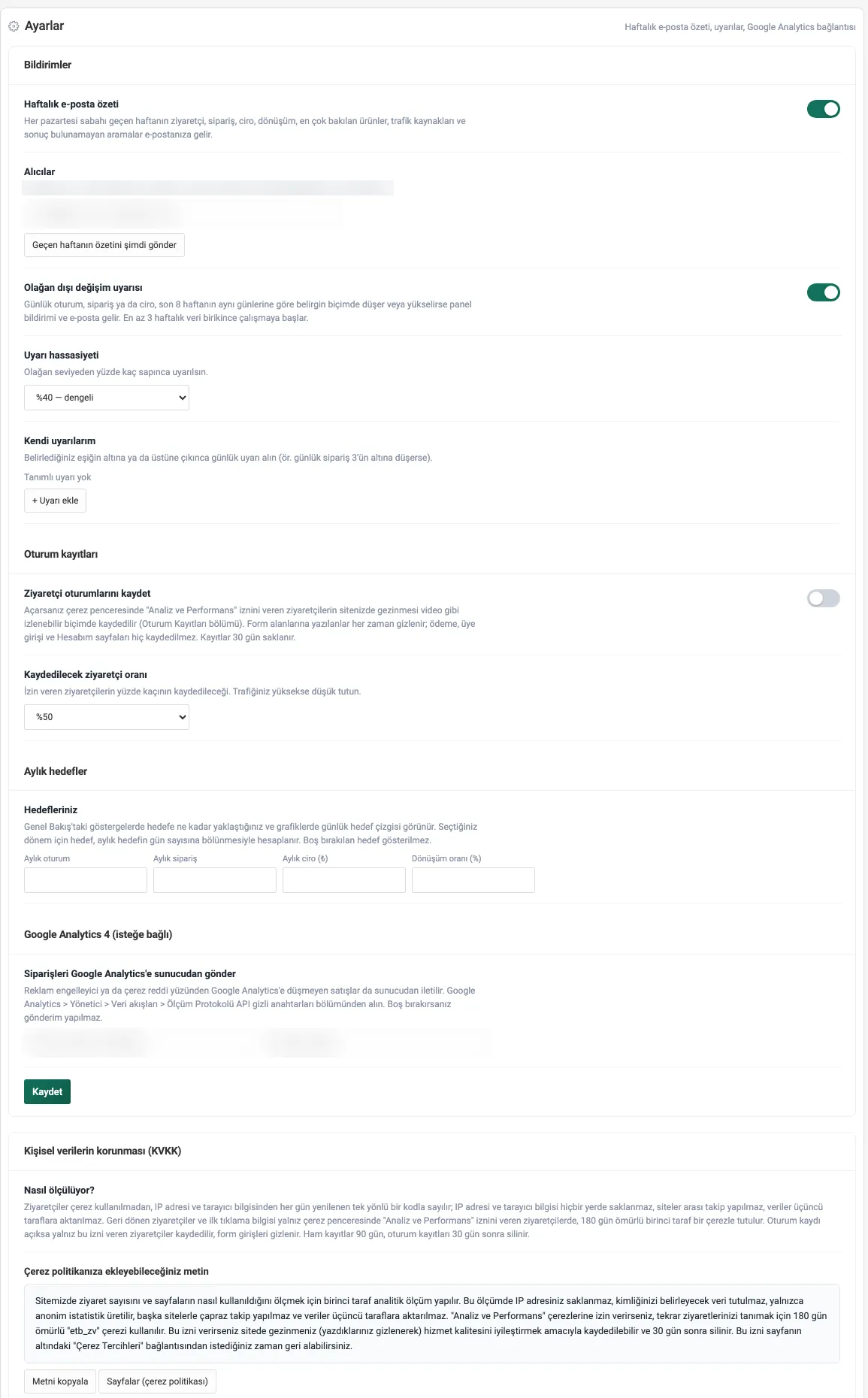Image resolution: width=868 pixels, height=1398 pixels.
Task: Click inside the cookie policy text box
Action: [432, 1324]
